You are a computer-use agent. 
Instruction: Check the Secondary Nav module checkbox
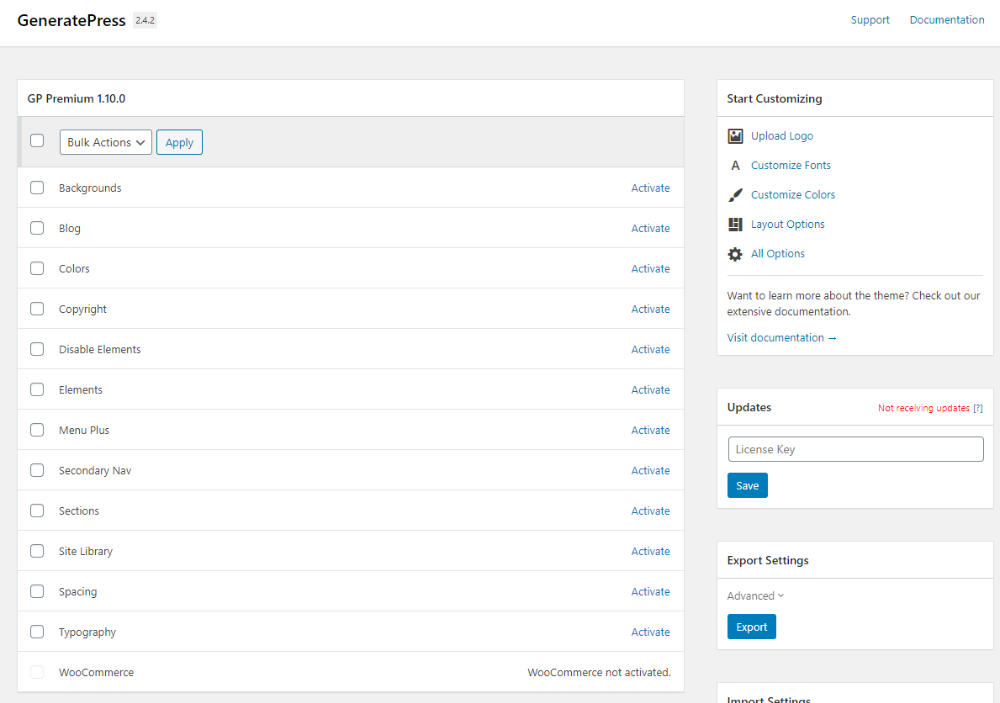(x=37, y=470)
